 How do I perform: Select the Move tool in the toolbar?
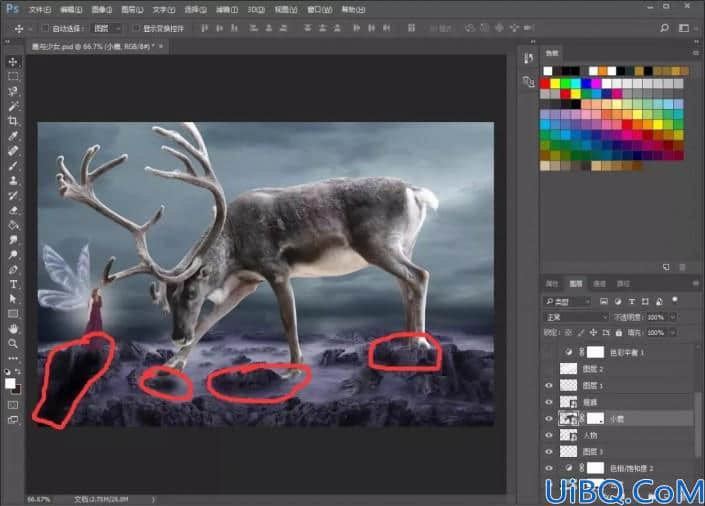pyautogui.click(x=13, y=62)
